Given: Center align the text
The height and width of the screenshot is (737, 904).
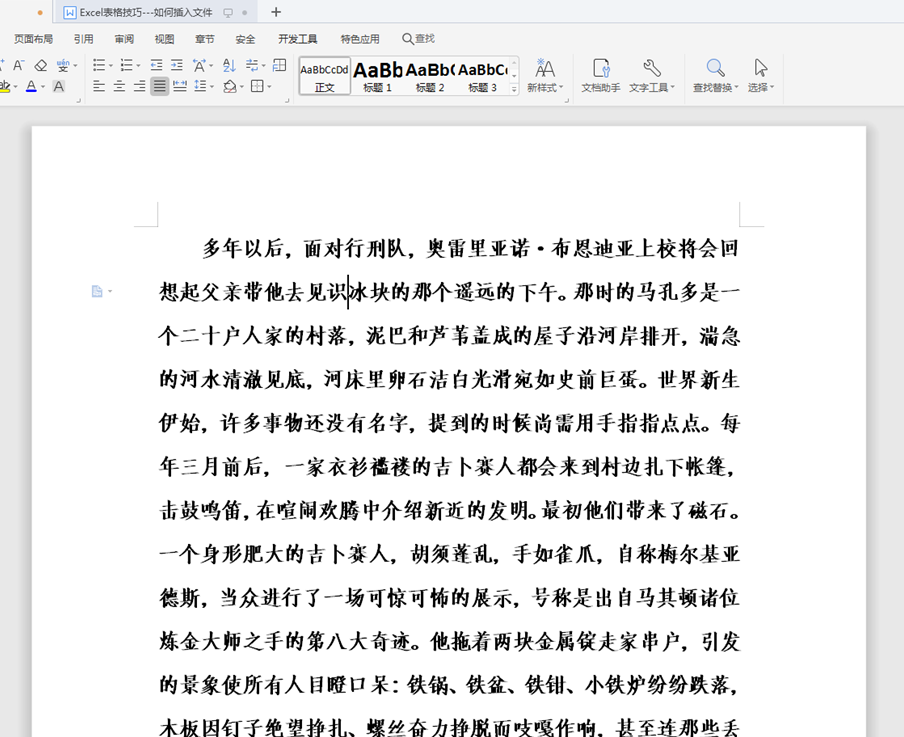Looking at the screenshot, I should [x=119, y=87].
